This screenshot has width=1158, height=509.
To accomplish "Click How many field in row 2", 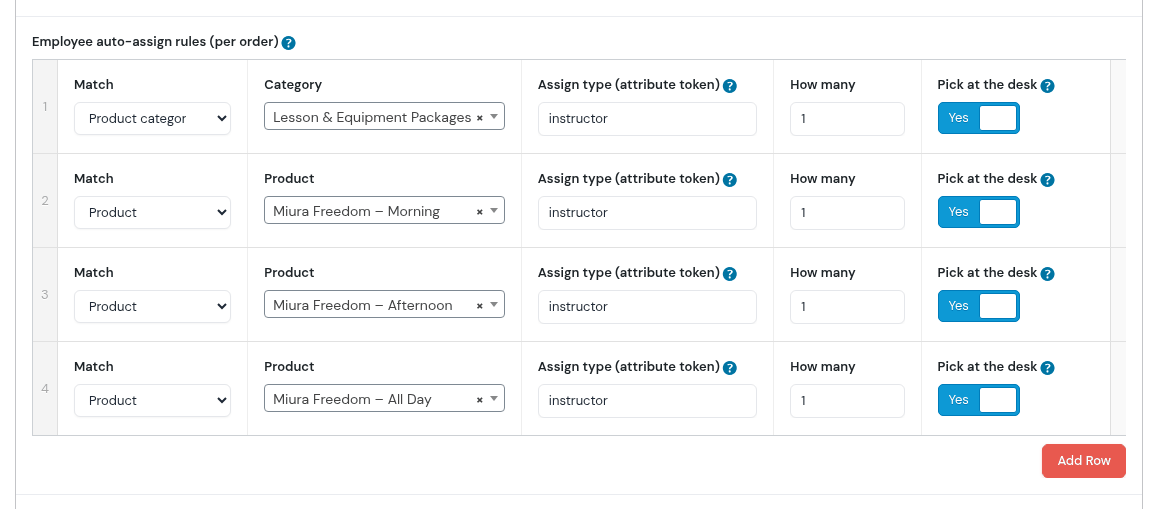I will (847, 213).
